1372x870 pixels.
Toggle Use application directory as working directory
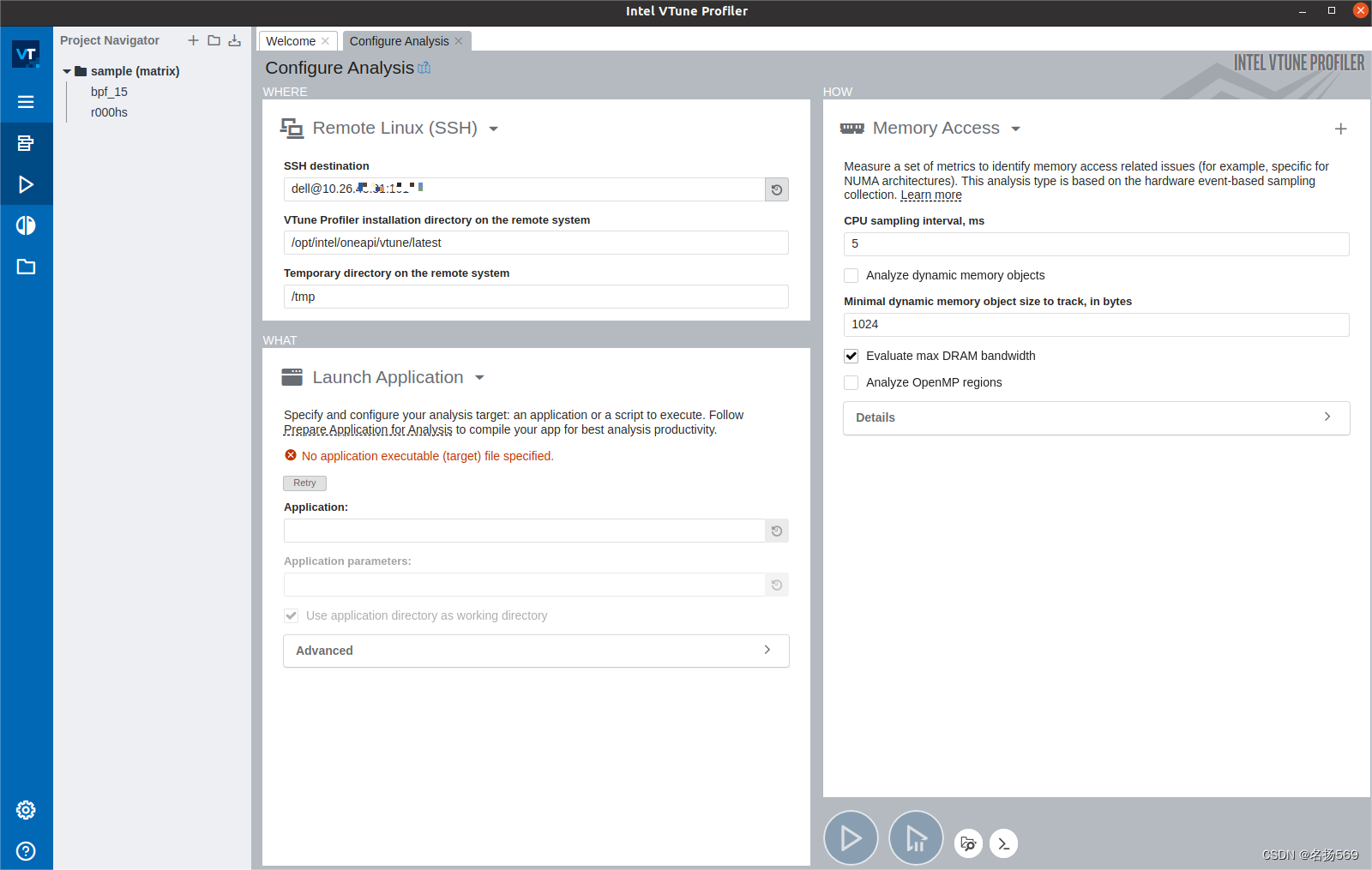click(292, 615)
